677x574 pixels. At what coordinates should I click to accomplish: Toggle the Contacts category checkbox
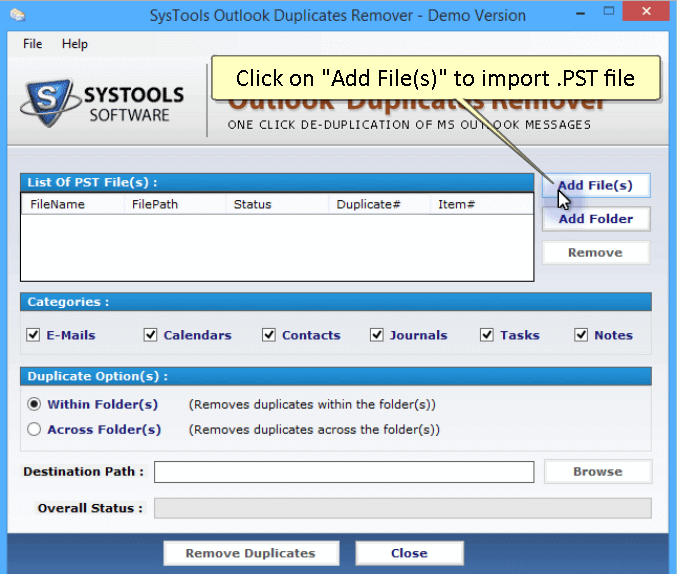click(269, 335)
